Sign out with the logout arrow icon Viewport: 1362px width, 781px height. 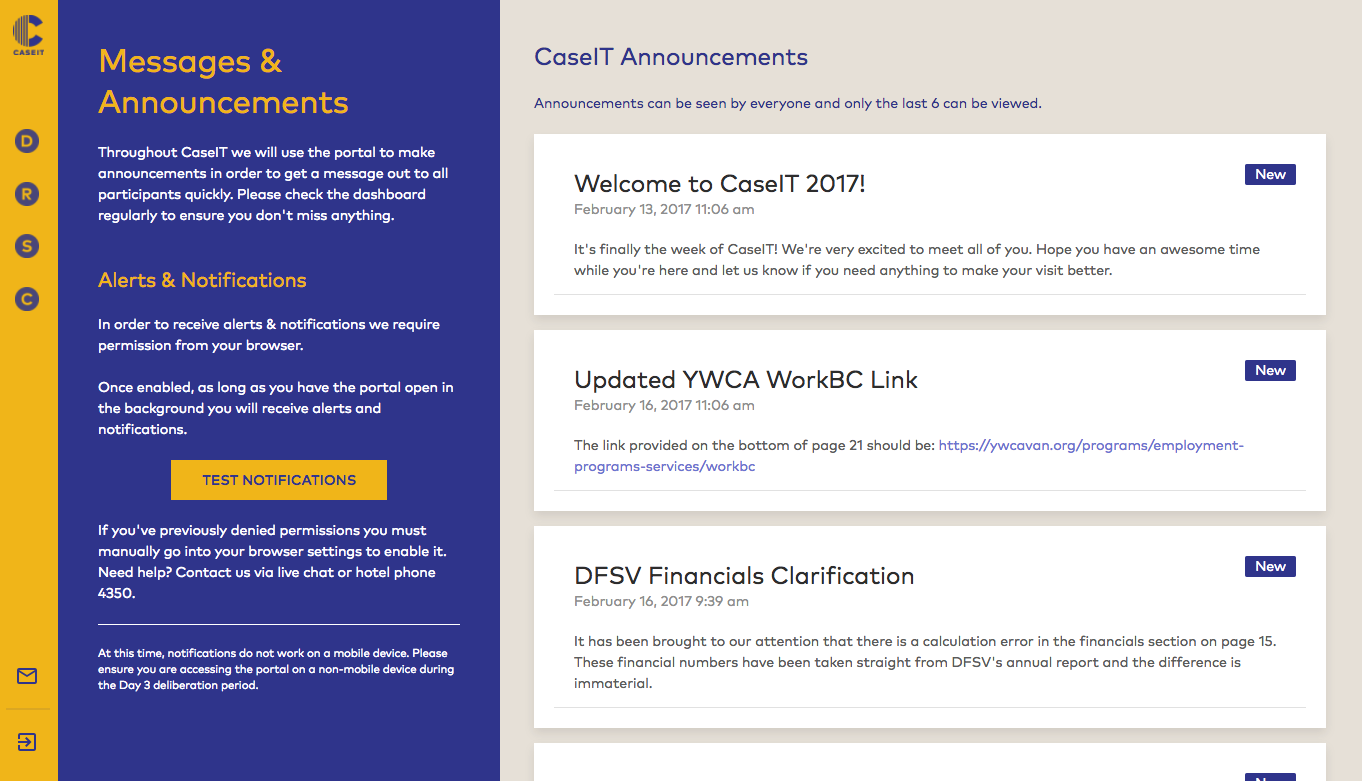(26, 742)
